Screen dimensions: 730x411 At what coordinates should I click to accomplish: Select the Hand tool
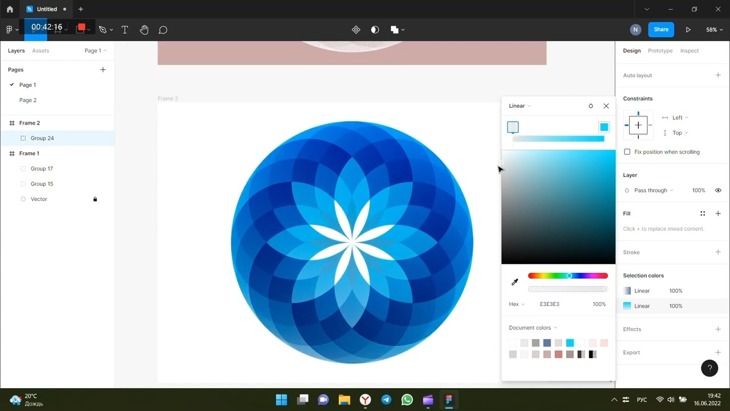tap(144, 30)
